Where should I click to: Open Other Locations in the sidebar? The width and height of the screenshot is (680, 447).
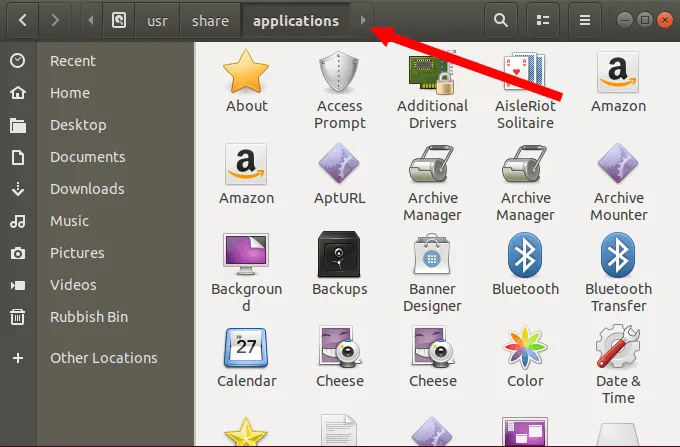coord(103,358)
